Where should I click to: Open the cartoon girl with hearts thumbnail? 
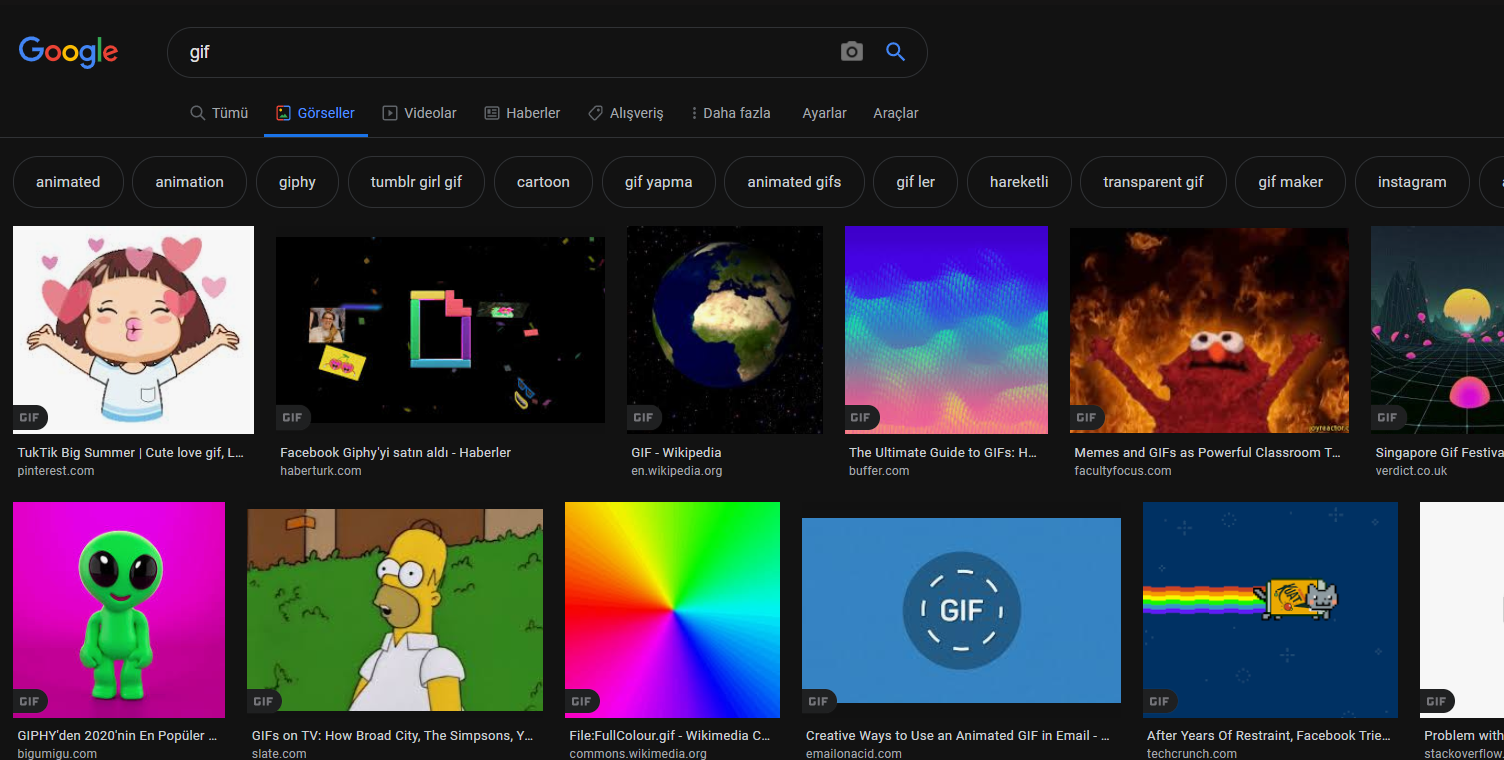click(133, 330)
